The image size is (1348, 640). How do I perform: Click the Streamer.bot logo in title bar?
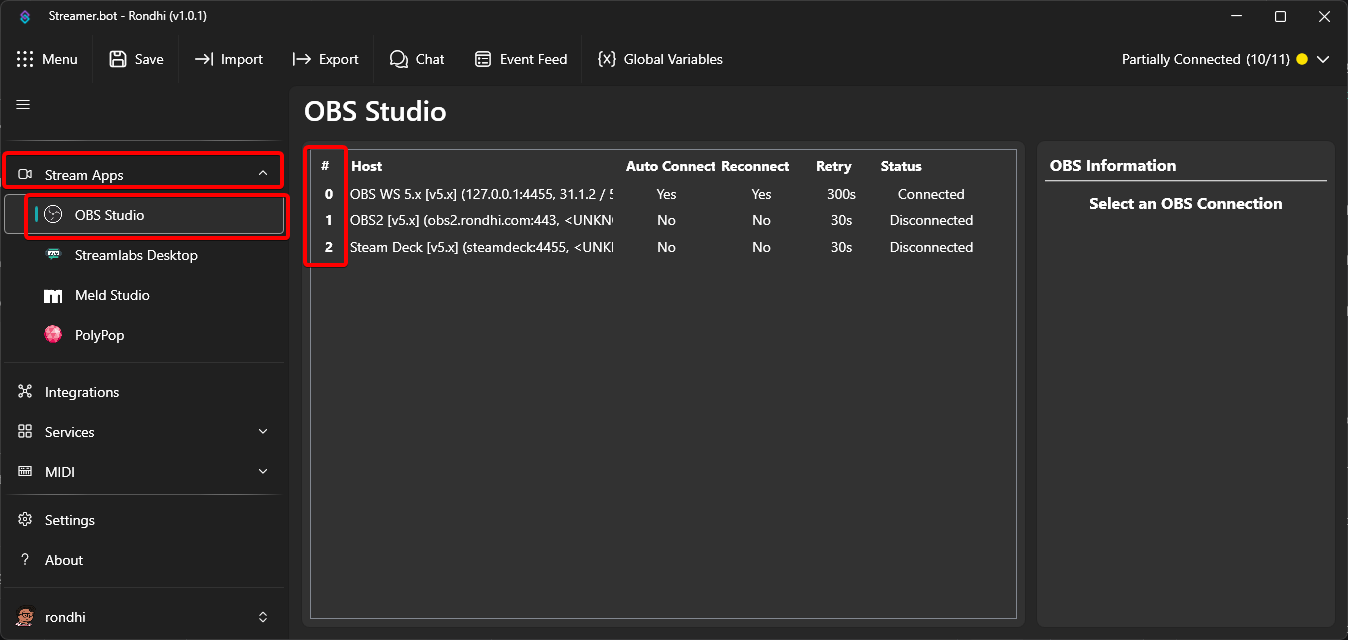[25, 17]
